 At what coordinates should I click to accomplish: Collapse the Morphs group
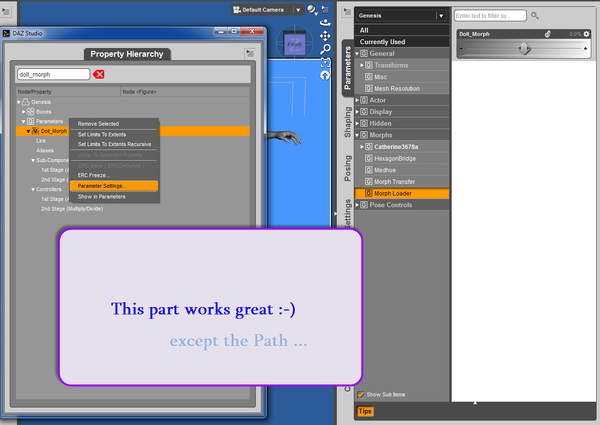tap(357, 135)
